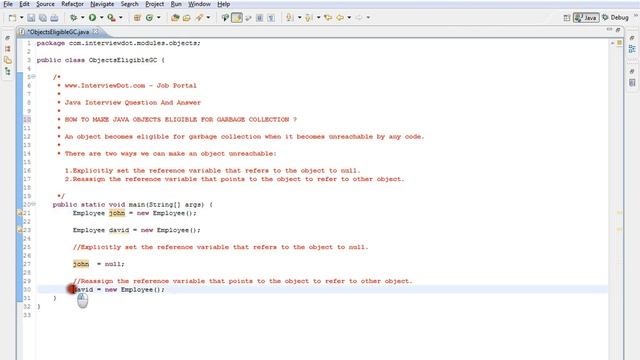Collapse comment block at line 5
The height and width of the screenshot is (360, 640).
[x=33, y=77]
